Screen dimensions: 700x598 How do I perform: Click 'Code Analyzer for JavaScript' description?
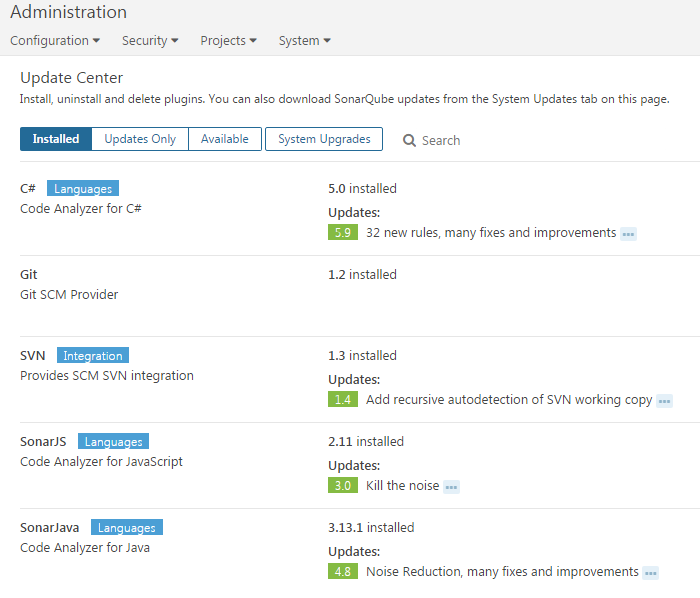pyautogui.click(x=101, y=461)
